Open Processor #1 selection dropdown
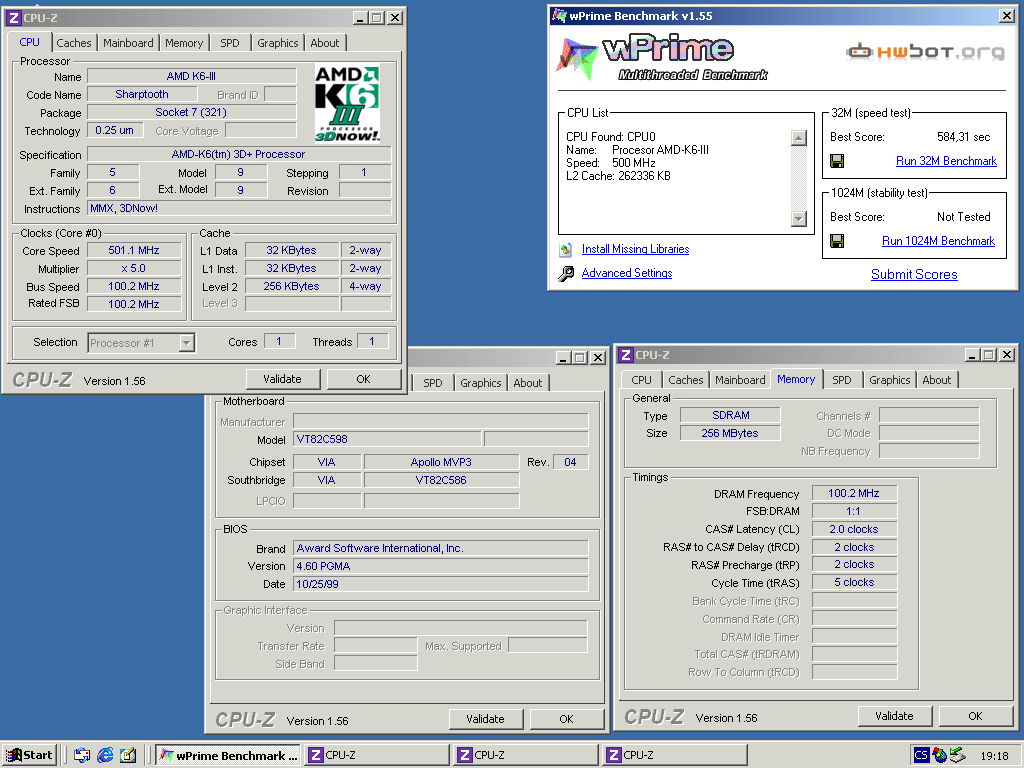 pos(187,343)
